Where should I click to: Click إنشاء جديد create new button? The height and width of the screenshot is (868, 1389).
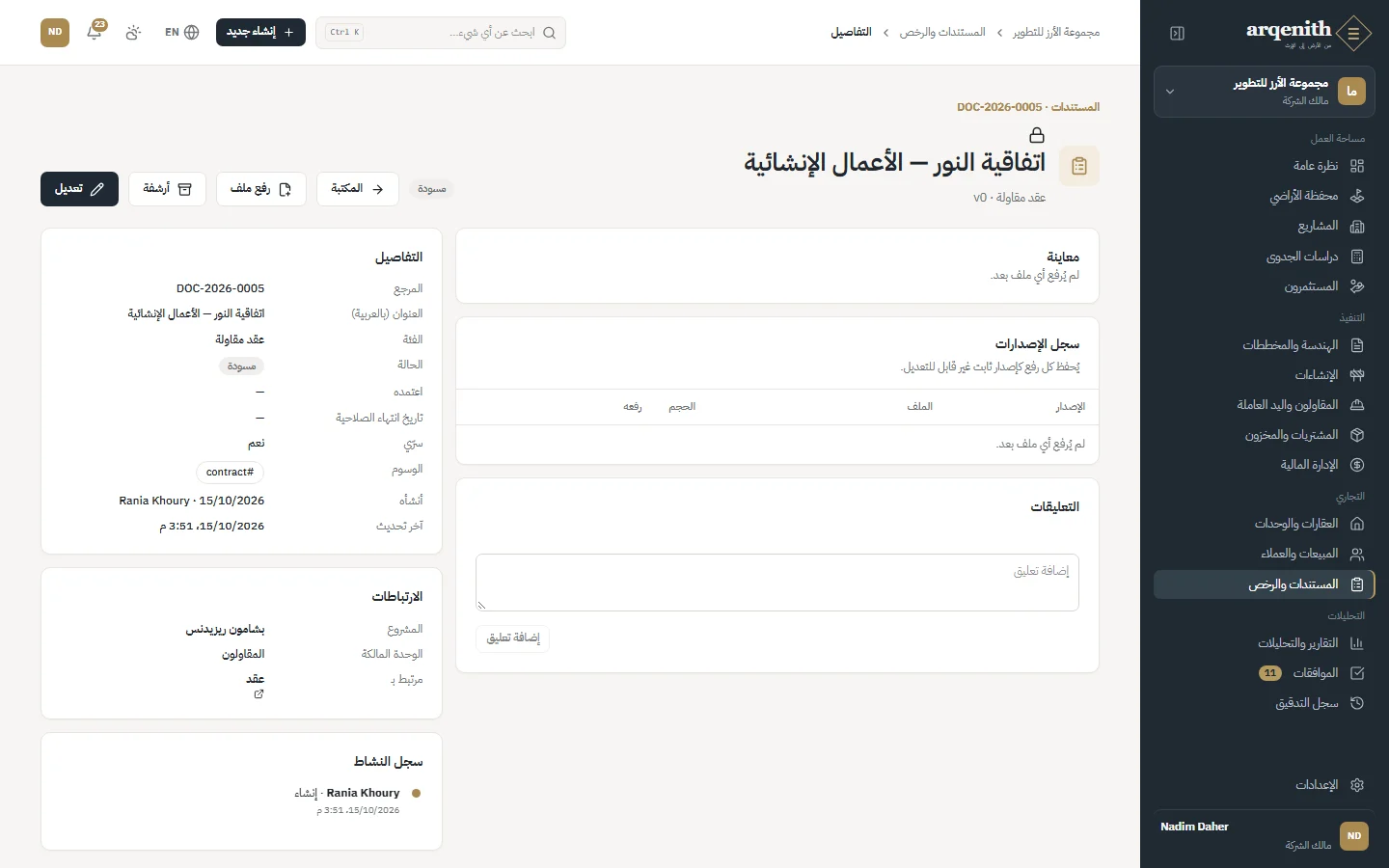[x=260, y=32]
